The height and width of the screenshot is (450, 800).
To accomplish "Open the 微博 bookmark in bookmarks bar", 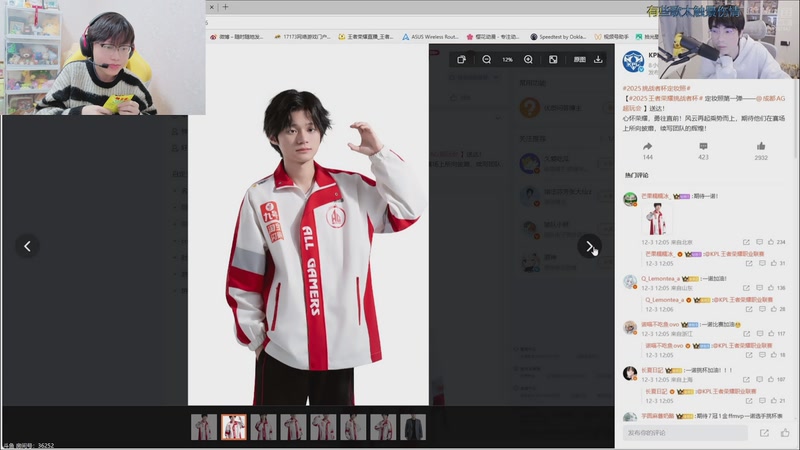I will (x=236, y=37).
